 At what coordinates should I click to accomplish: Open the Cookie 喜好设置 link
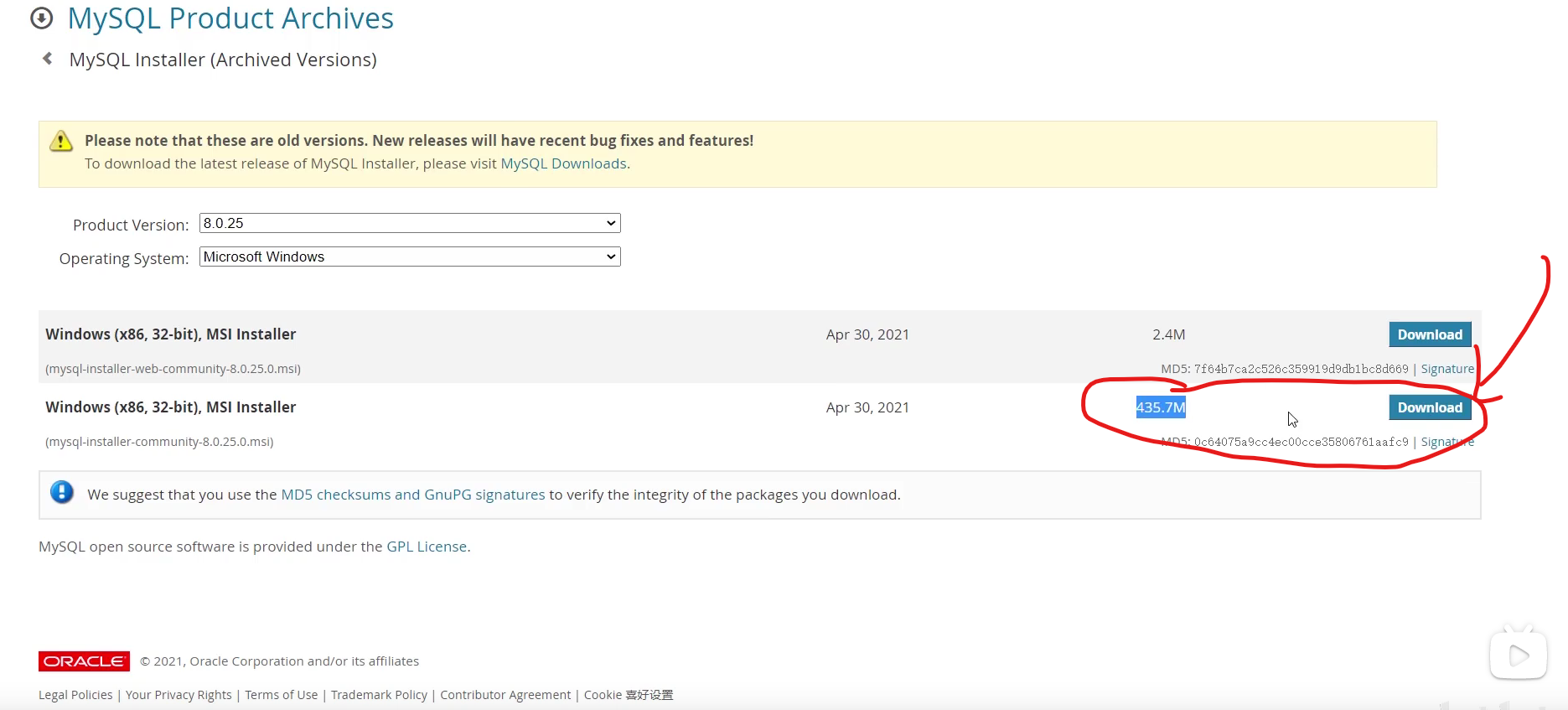pos(629,695)
